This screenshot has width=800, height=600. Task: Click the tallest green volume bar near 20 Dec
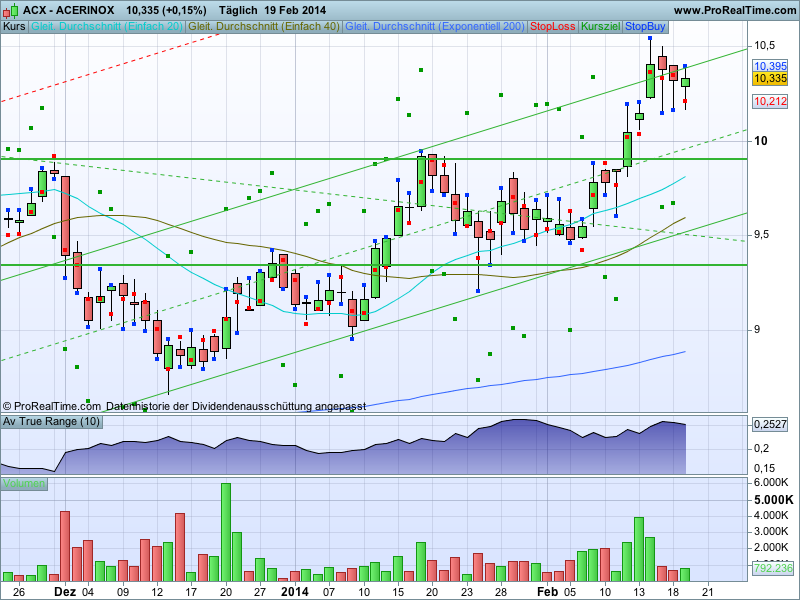point(226,532)
